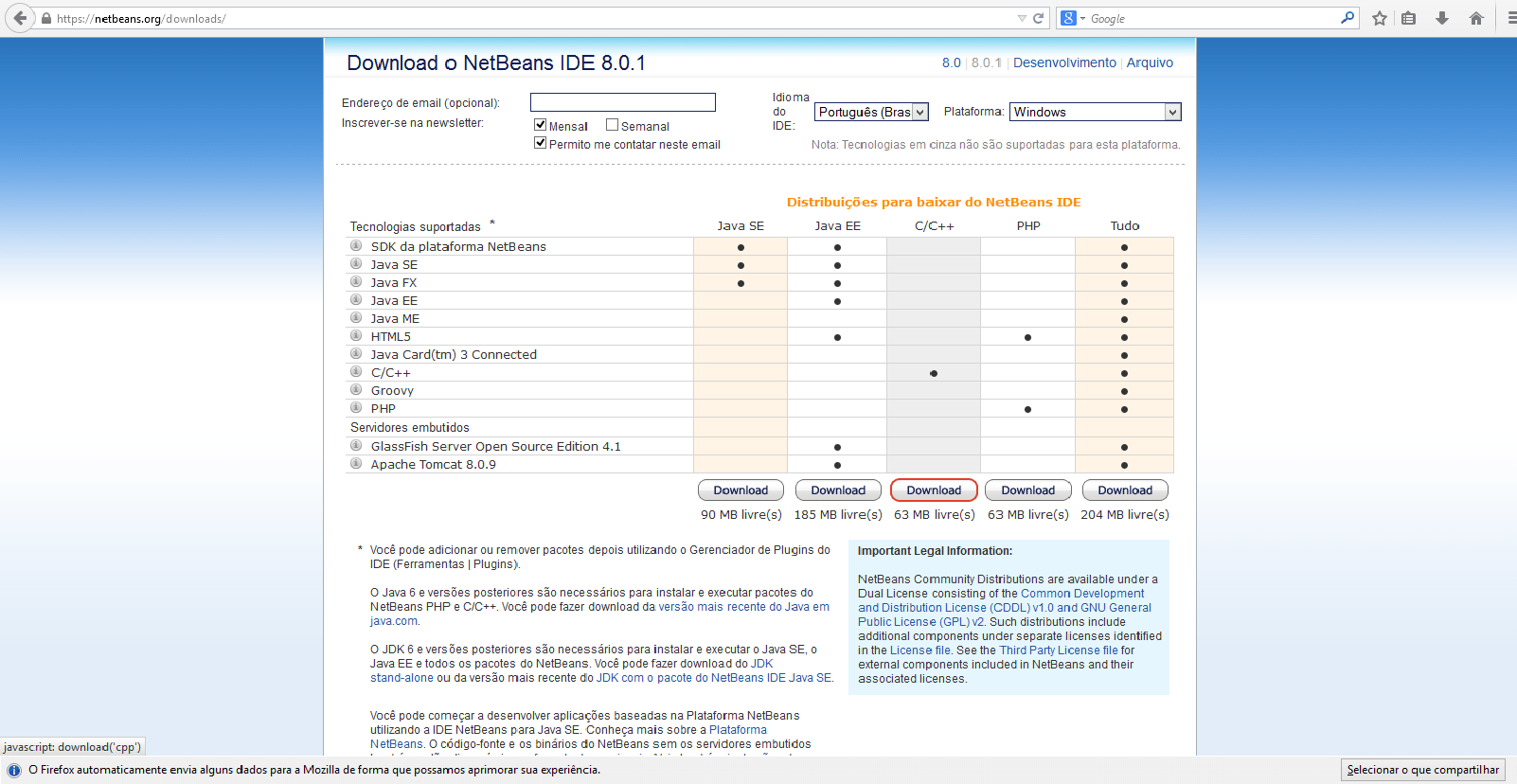Open the downloads arrow icon
1517x784 pixels.
point(1442,18)
